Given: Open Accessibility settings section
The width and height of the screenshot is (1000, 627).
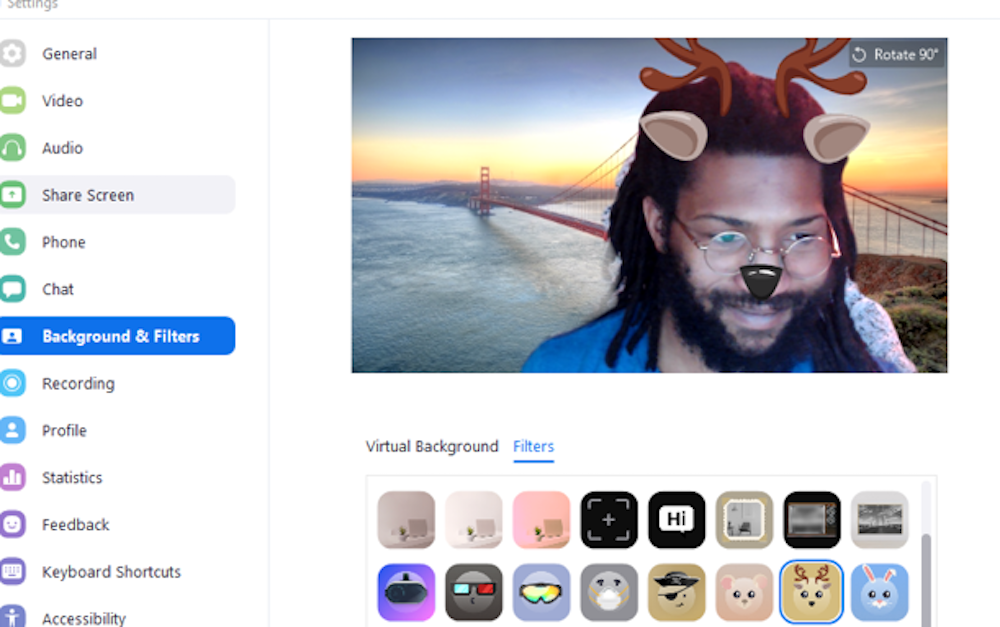Looking at the screenshot, I should 84,618.
